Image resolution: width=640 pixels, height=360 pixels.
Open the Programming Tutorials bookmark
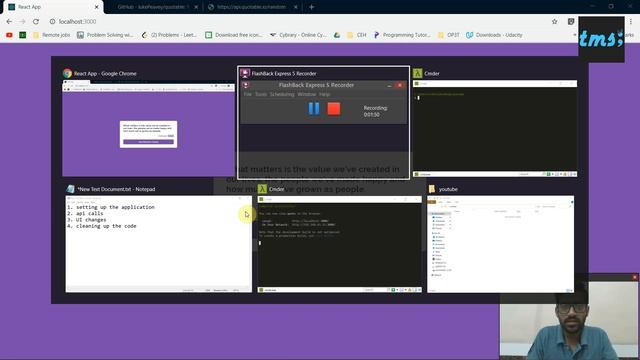coord(402,35)
